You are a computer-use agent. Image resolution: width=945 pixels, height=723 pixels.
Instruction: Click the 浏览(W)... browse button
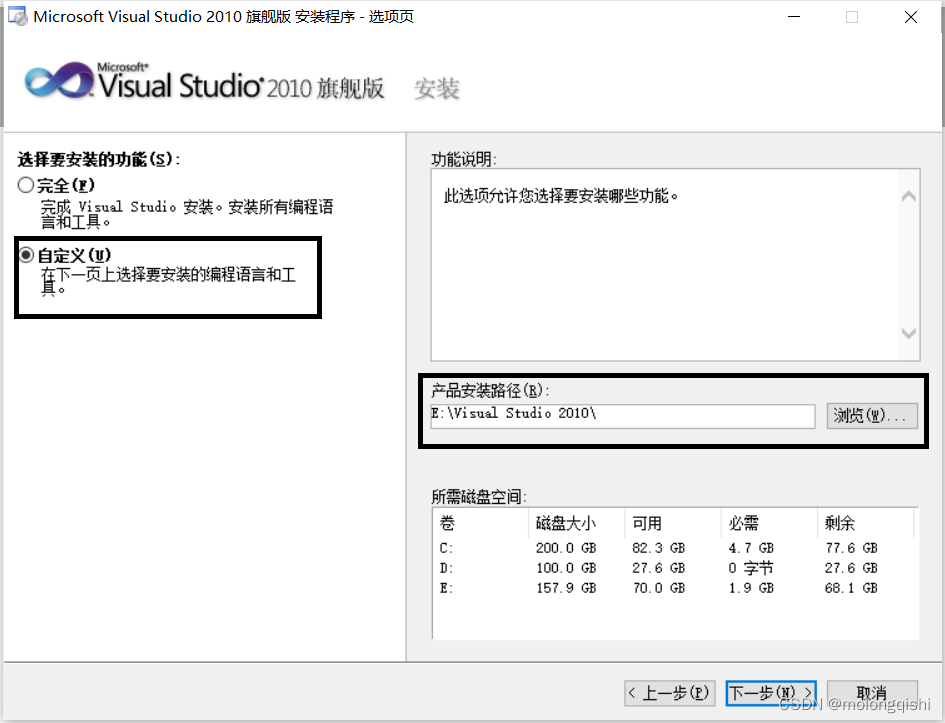pos(872,416)
